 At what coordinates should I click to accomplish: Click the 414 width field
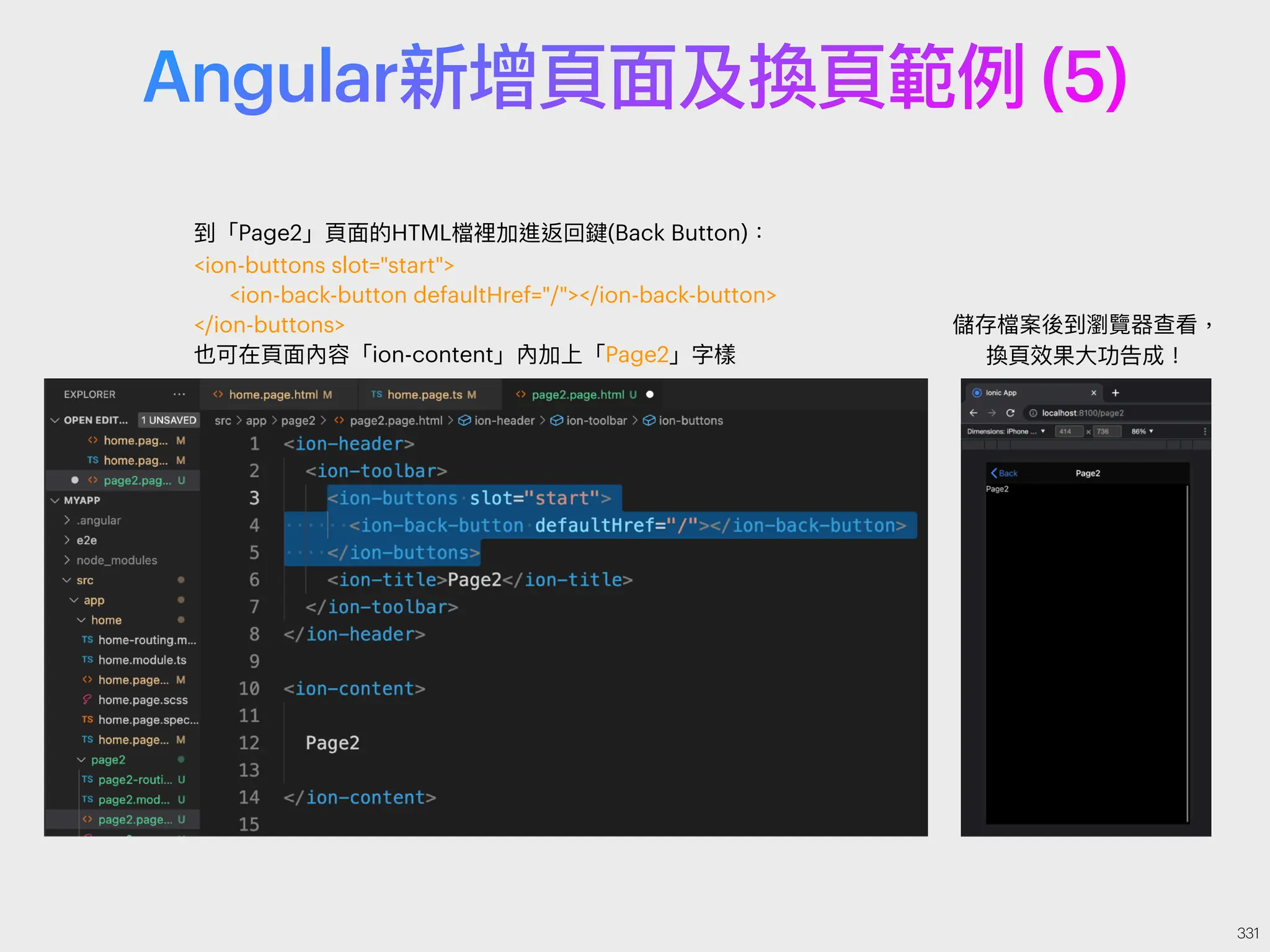click(1068, 431)
